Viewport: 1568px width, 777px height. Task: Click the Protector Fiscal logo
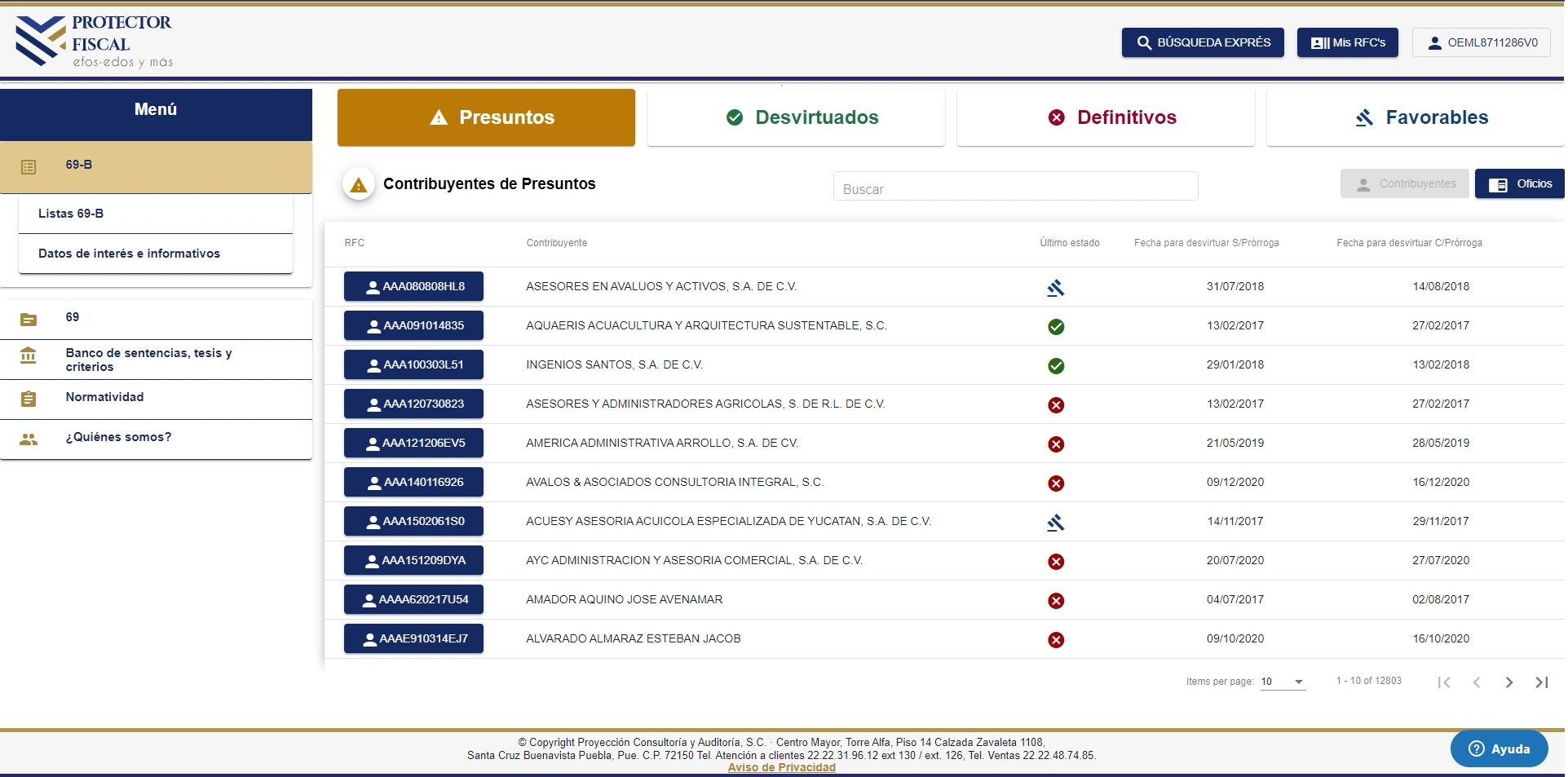click(x=94, y=42)
